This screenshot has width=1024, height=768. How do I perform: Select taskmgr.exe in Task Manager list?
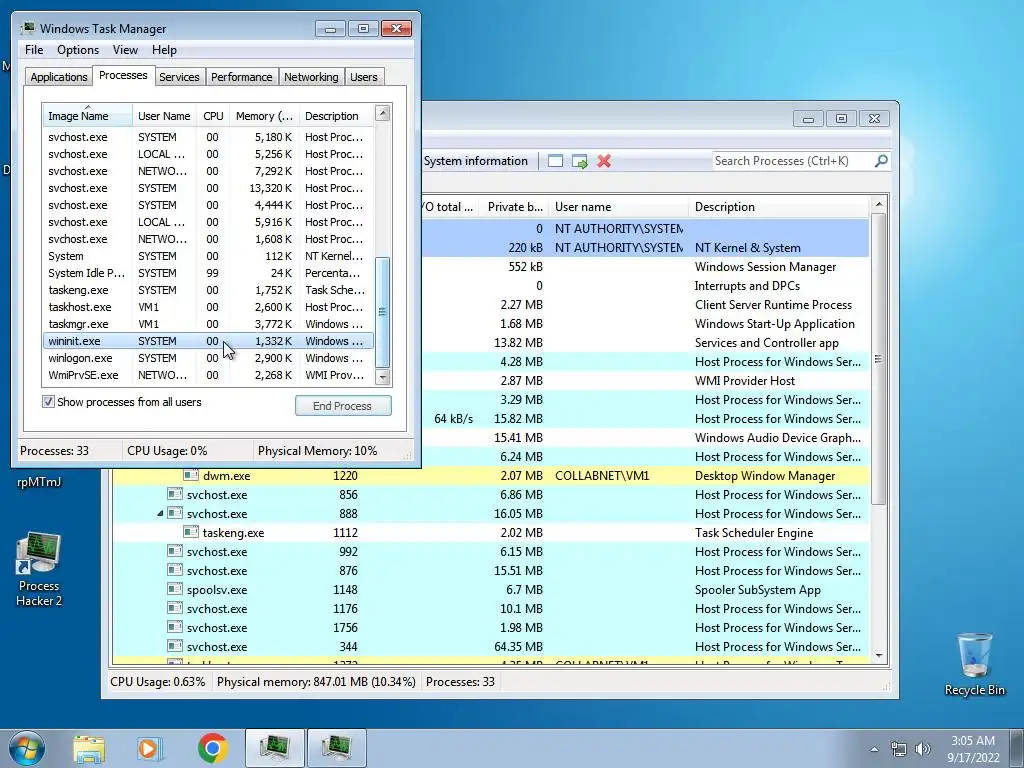coord(208,324)
